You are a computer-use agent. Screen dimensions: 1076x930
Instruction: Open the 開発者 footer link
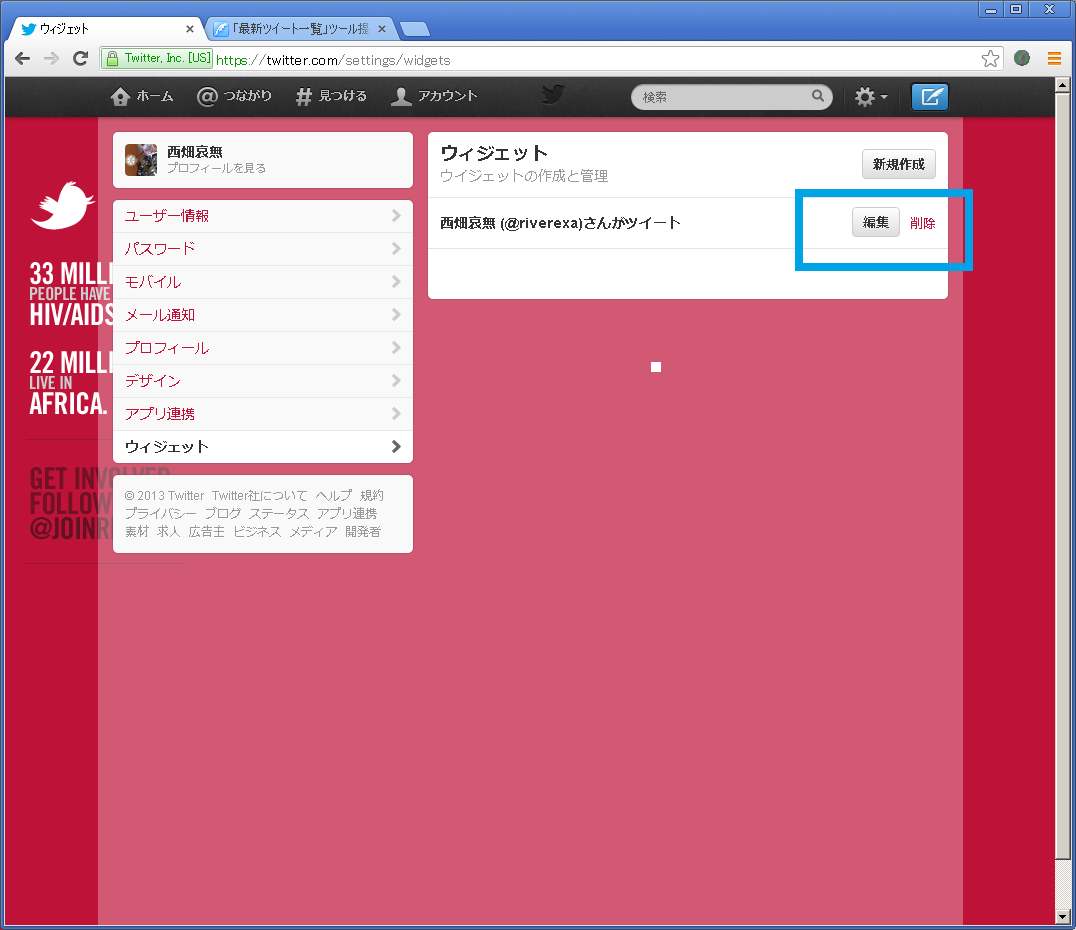coord(363,531)
